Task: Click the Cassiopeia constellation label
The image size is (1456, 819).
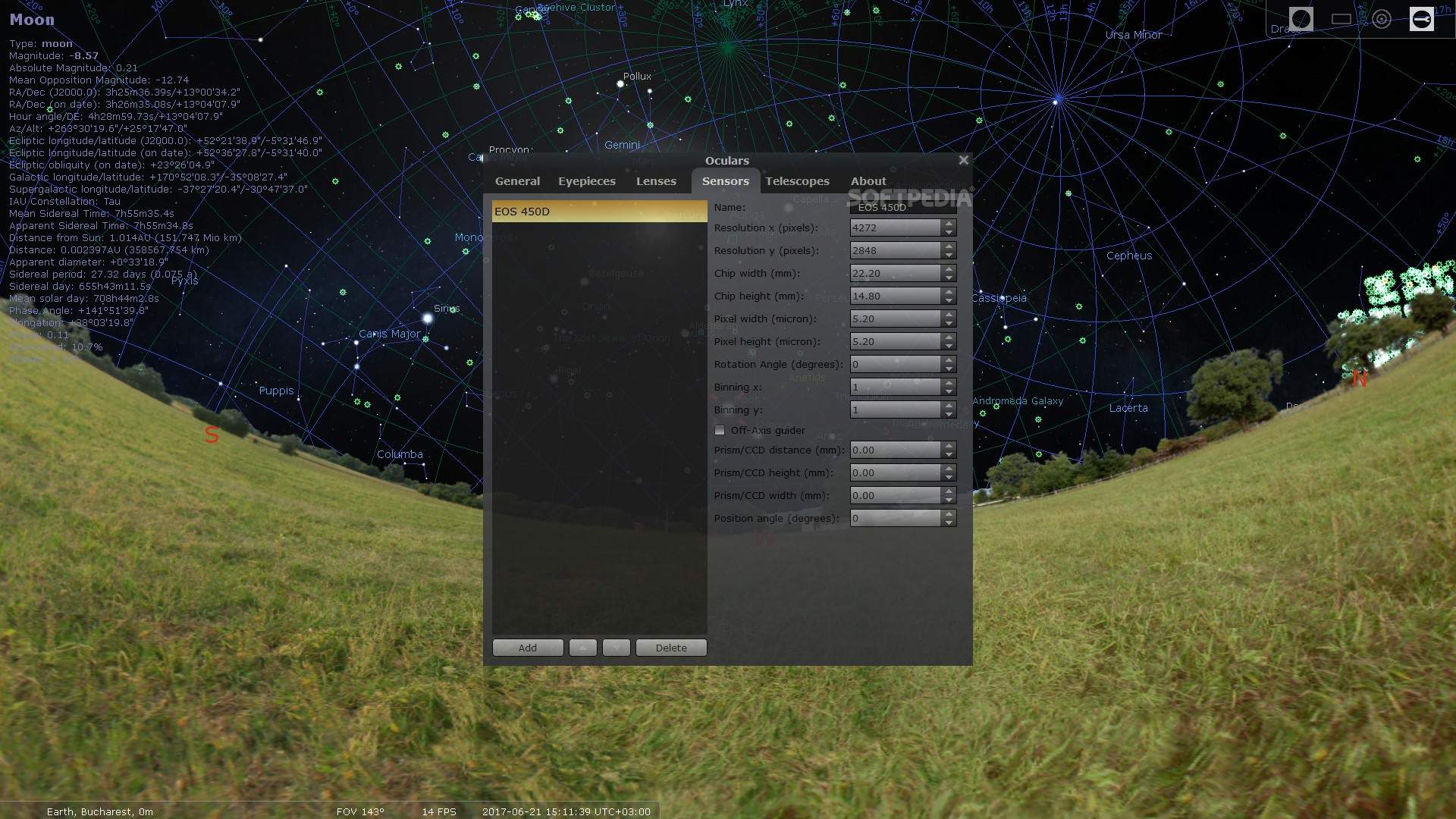Action: click(999, 298)
